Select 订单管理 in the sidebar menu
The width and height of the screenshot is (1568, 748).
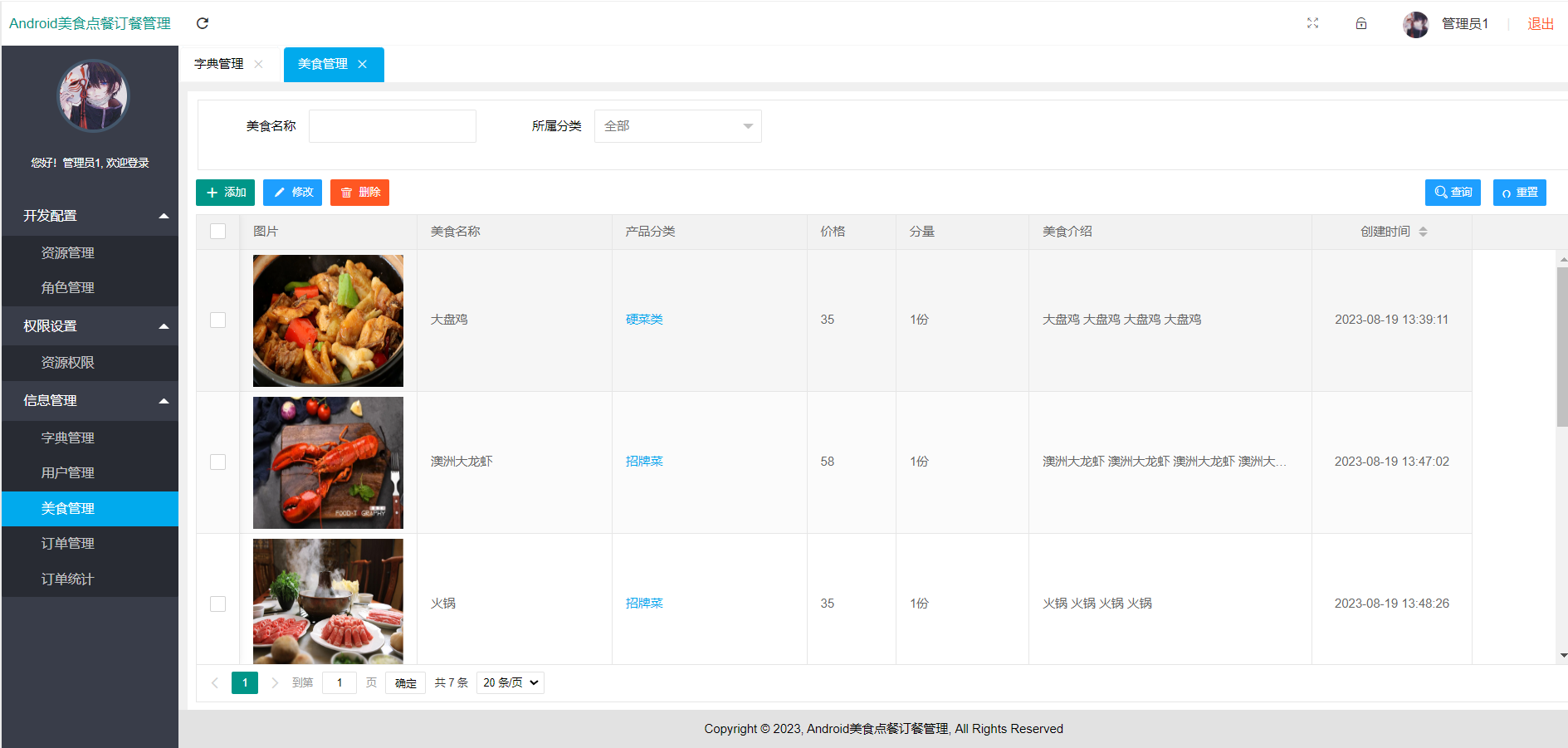point(68,543)
